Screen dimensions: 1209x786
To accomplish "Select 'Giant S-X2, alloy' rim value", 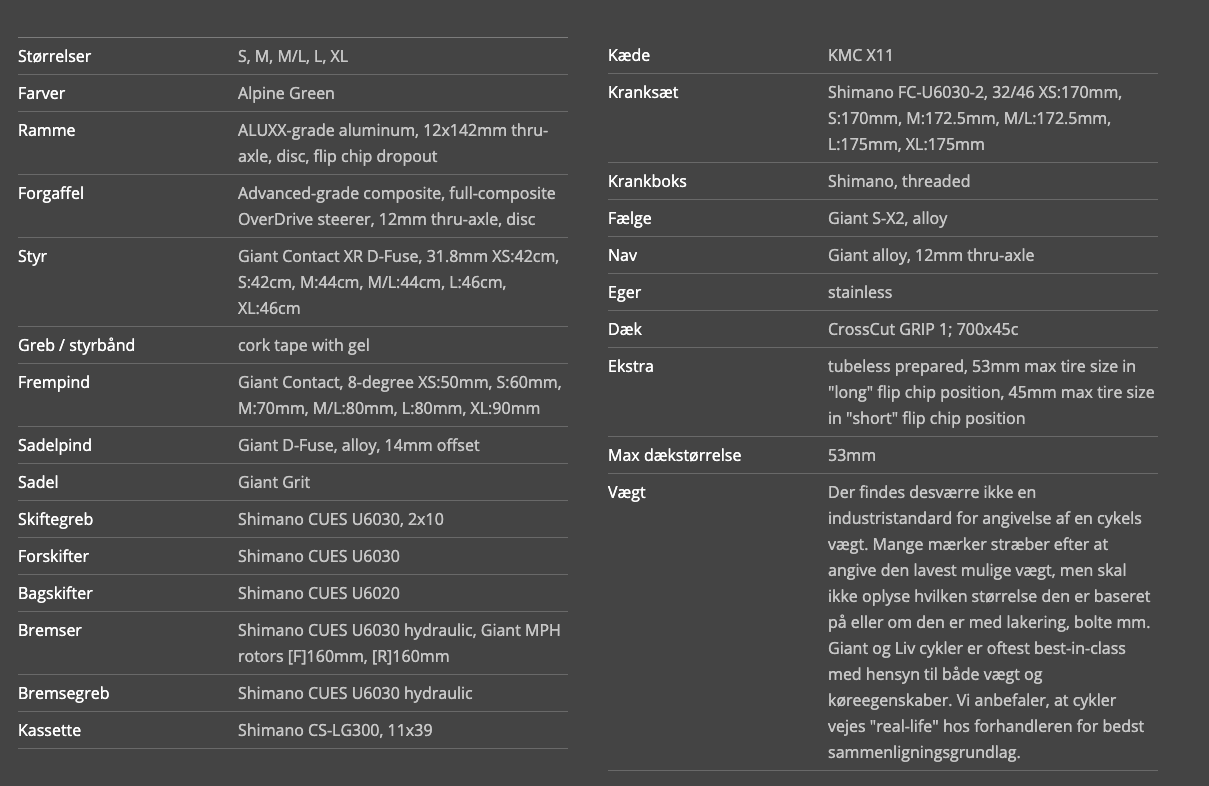I will pyautogui.click(x=888, y=218).
